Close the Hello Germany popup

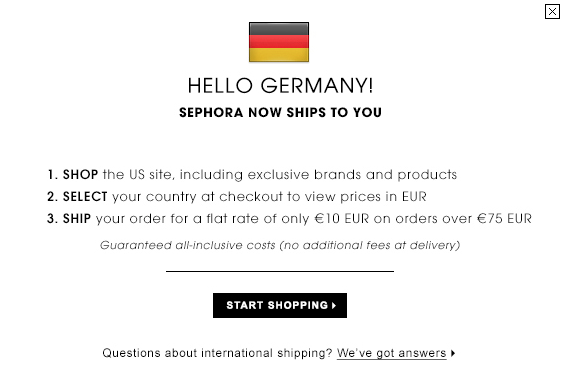click(552, 12)
